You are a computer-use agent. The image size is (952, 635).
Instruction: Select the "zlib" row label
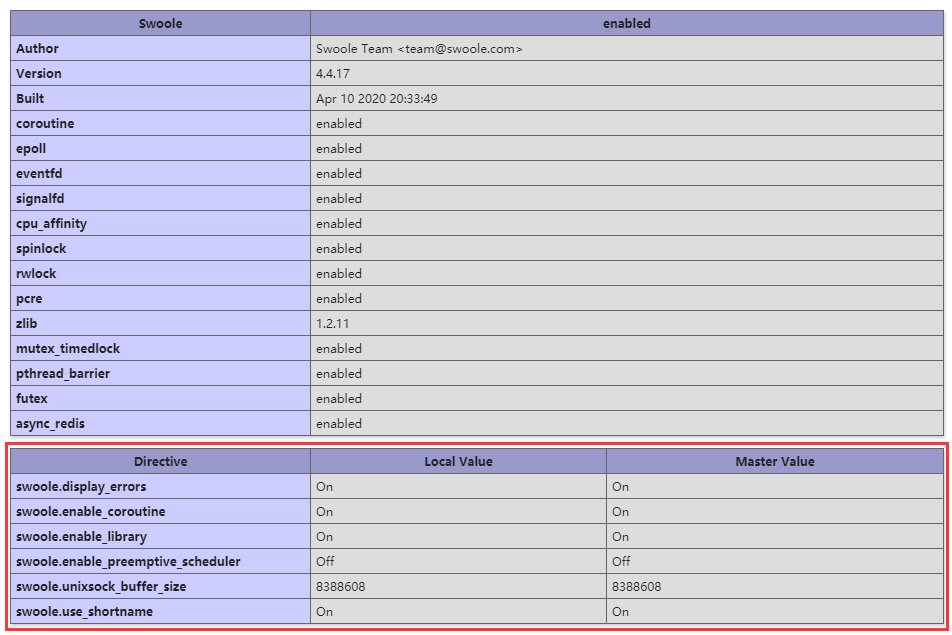coord(26,323)
